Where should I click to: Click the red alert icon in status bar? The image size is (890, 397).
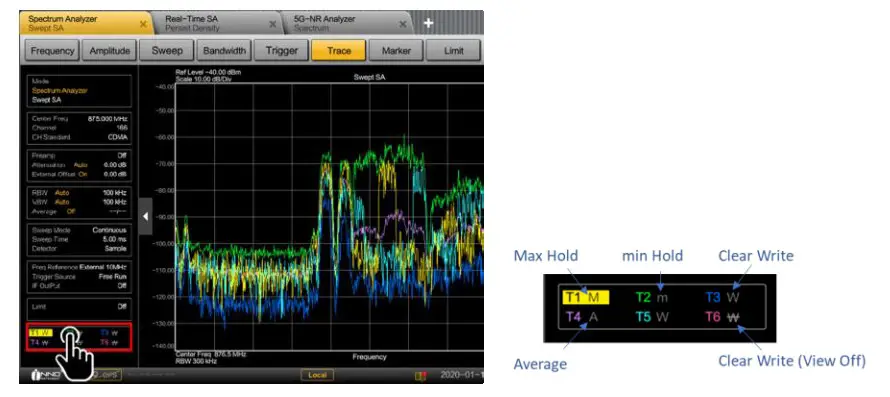click(x=421, y=375)
